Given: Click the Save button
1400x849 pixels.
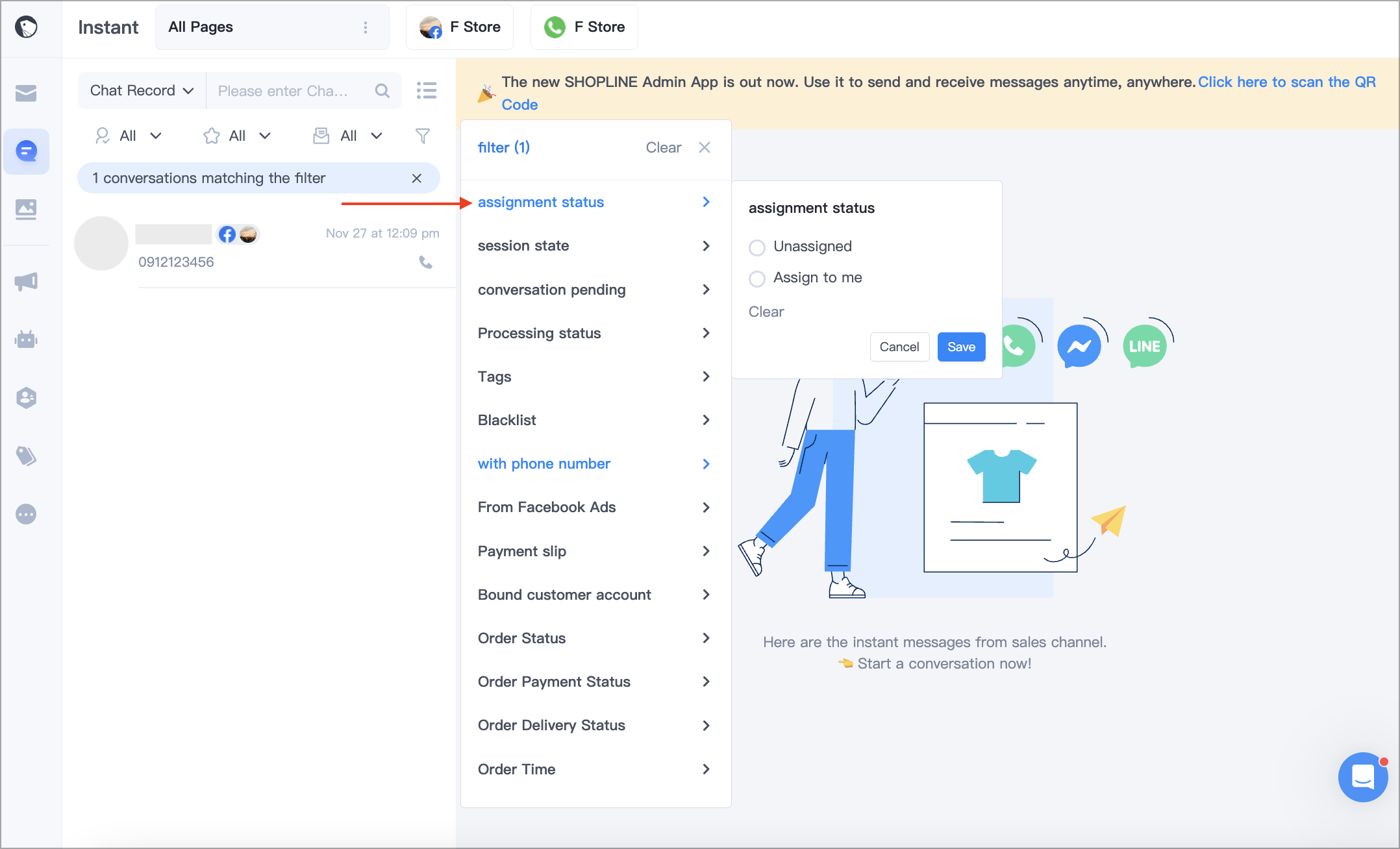Looking at the screenshot, I should pyautogui.click(x=961, y=347).
